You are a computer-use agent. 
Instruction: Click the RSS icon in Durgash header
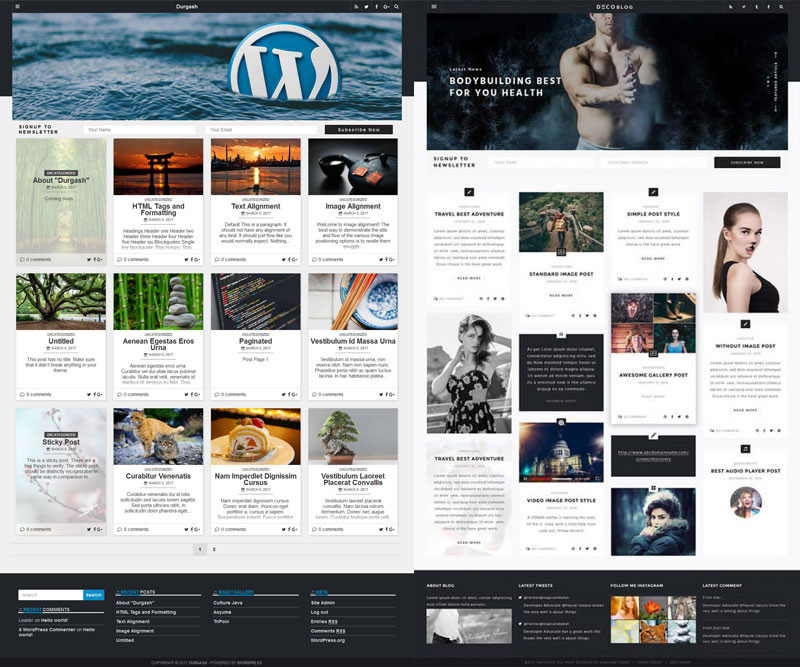pyautogui.click(x=356, y=7)
